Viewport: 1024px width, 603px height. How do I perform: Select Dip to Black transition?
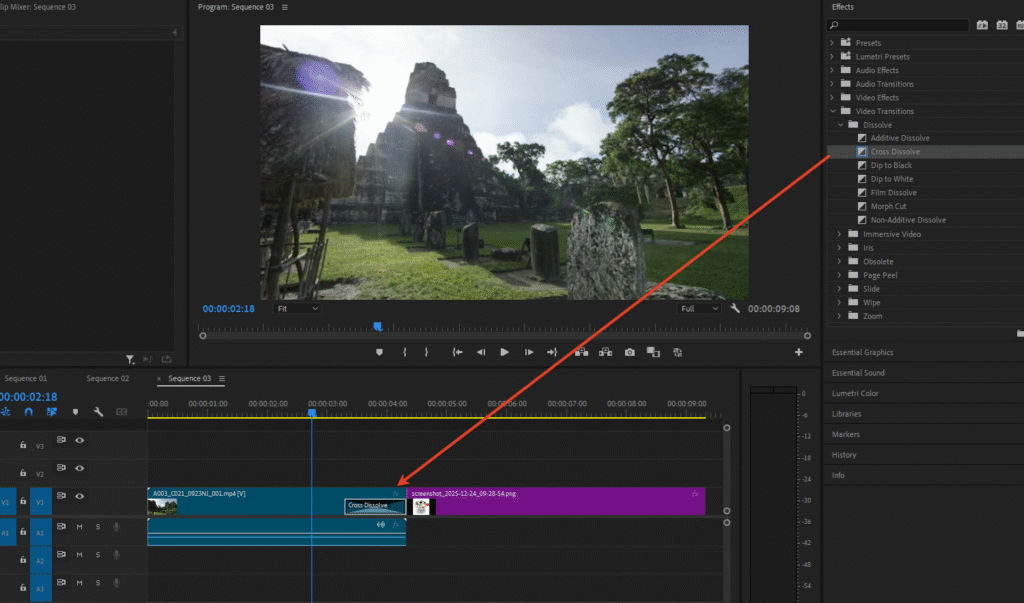(891, 165)
